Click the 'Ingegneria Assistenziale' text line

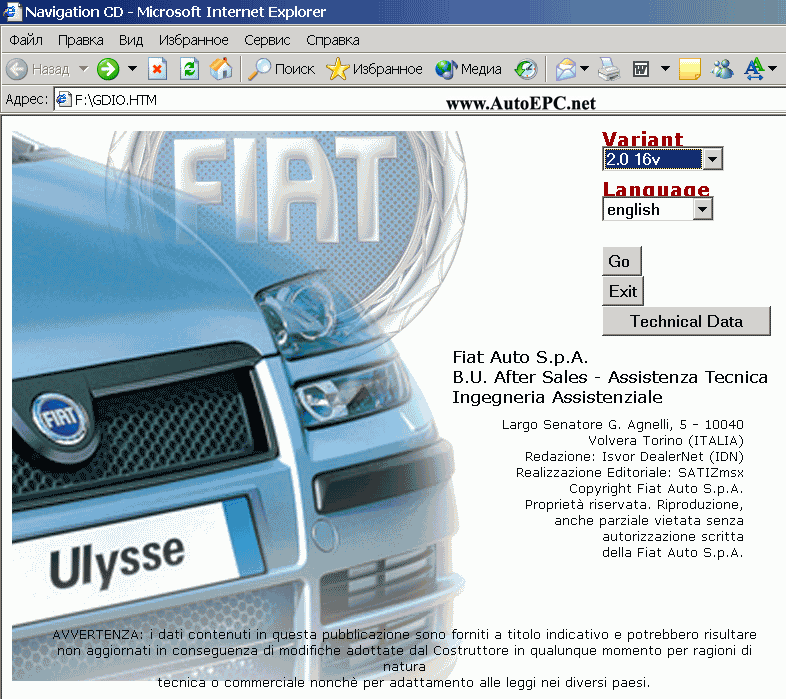557,397
